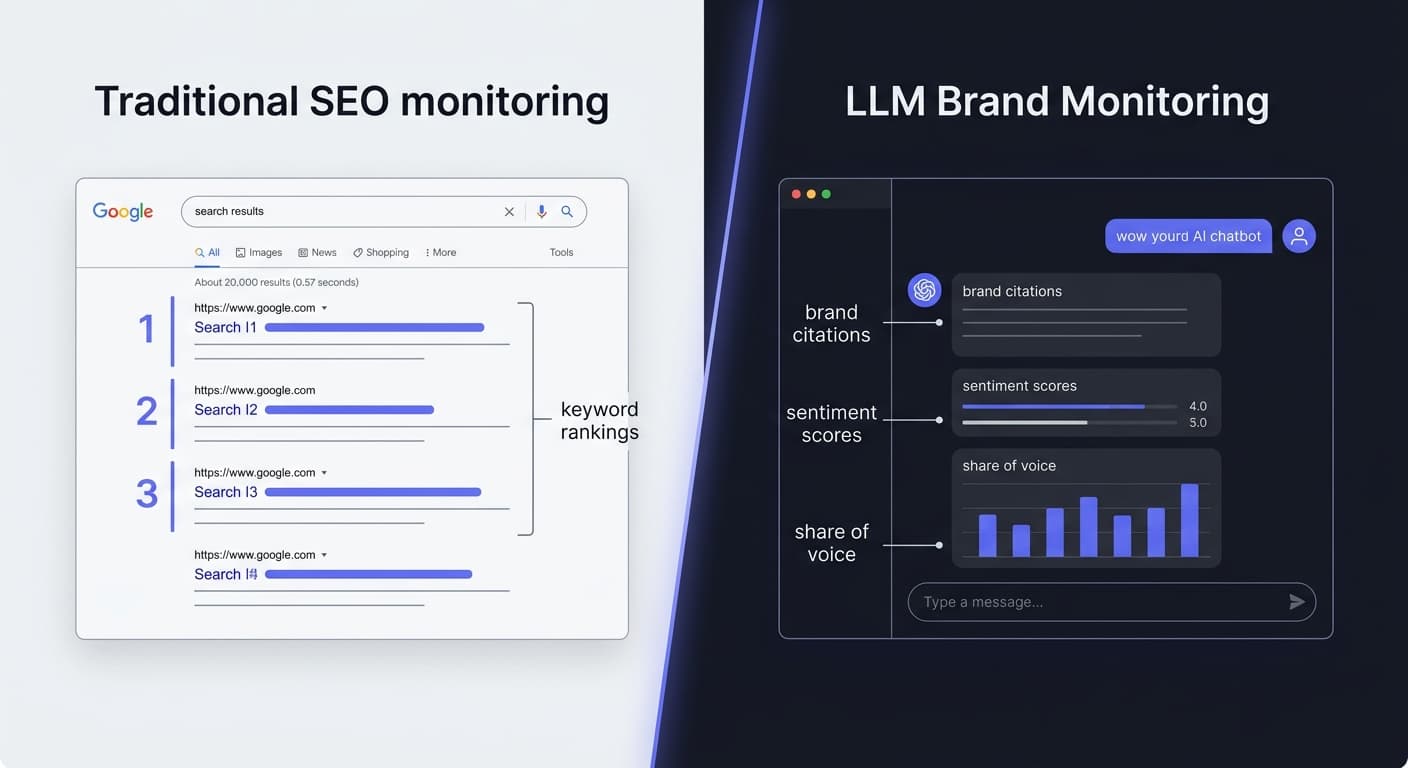Click the Google logo
The image size is (1408, 768).
(123, 211)
